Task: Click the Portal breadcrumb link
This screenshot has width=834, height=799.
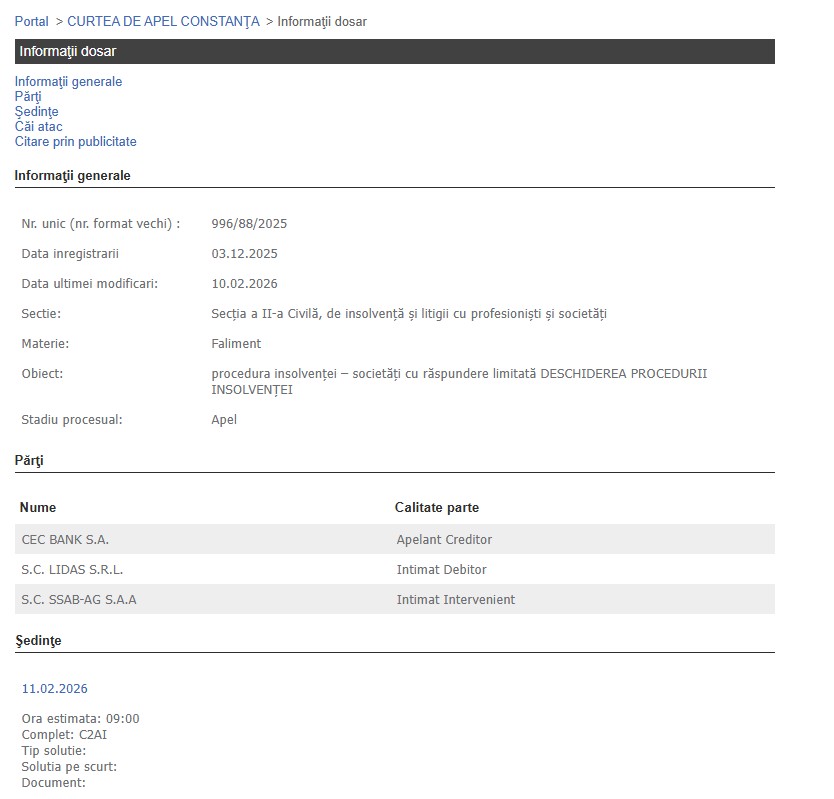Action: click(x=31, y=21)
